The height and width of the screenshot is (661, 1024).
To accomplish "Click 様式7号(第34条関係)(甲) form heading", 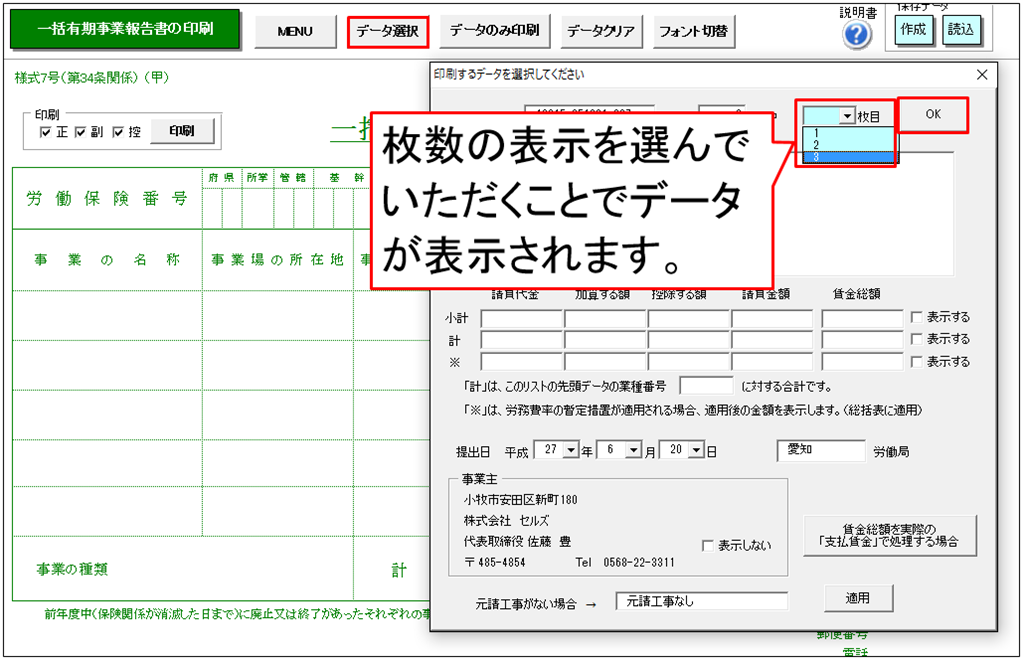I will pos(92,78).
